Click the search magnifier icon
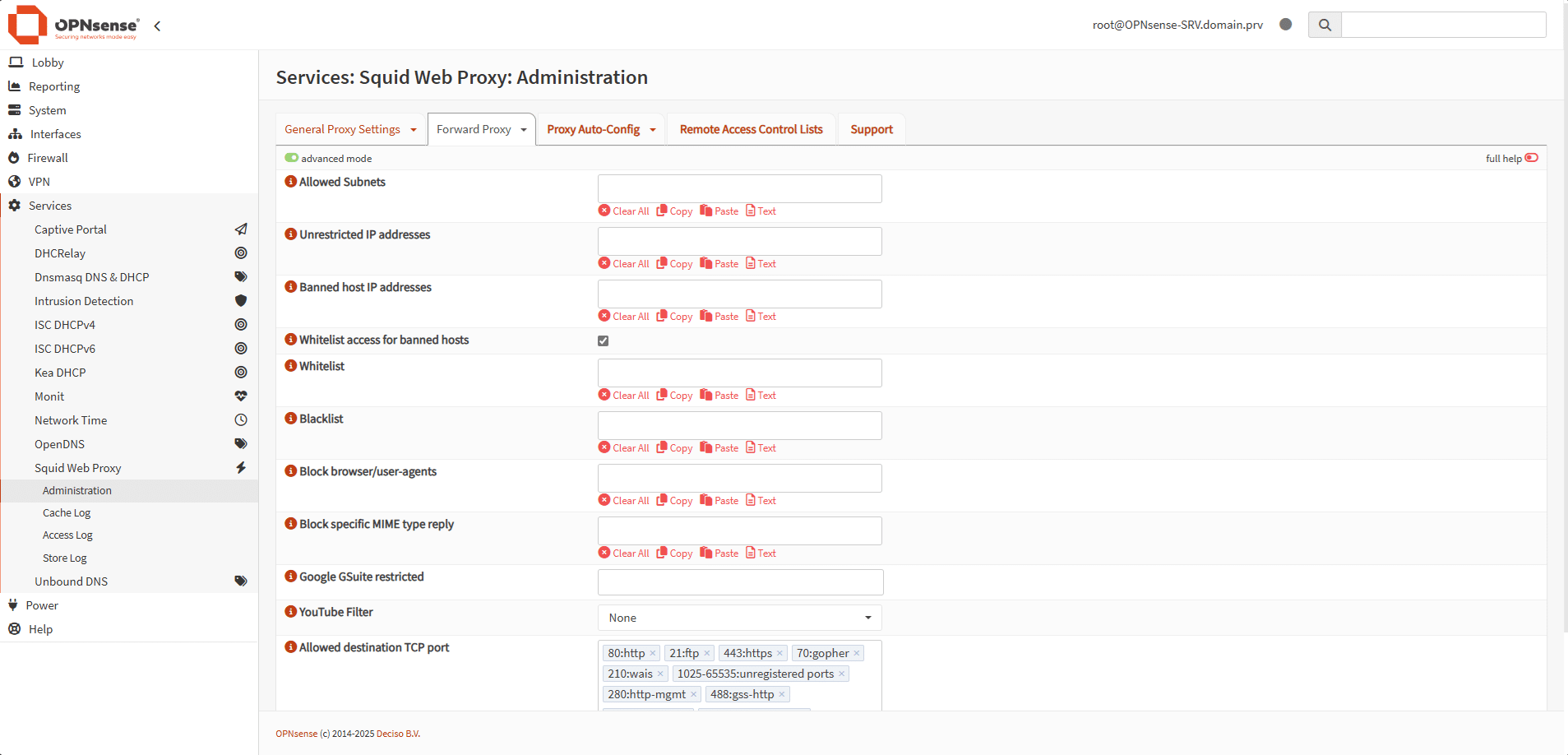1568x755 pixels. point(1325,25)
